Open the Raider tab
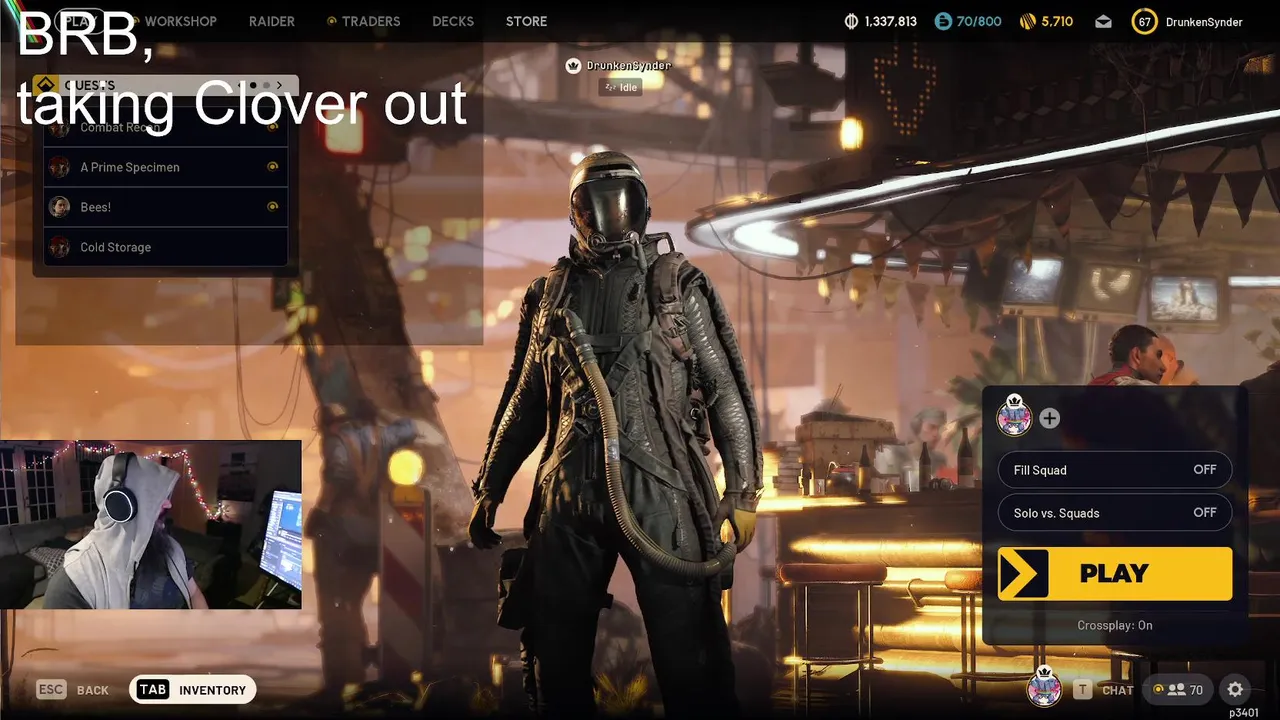This screenshot has width=1280, height=720. (272, 21)
